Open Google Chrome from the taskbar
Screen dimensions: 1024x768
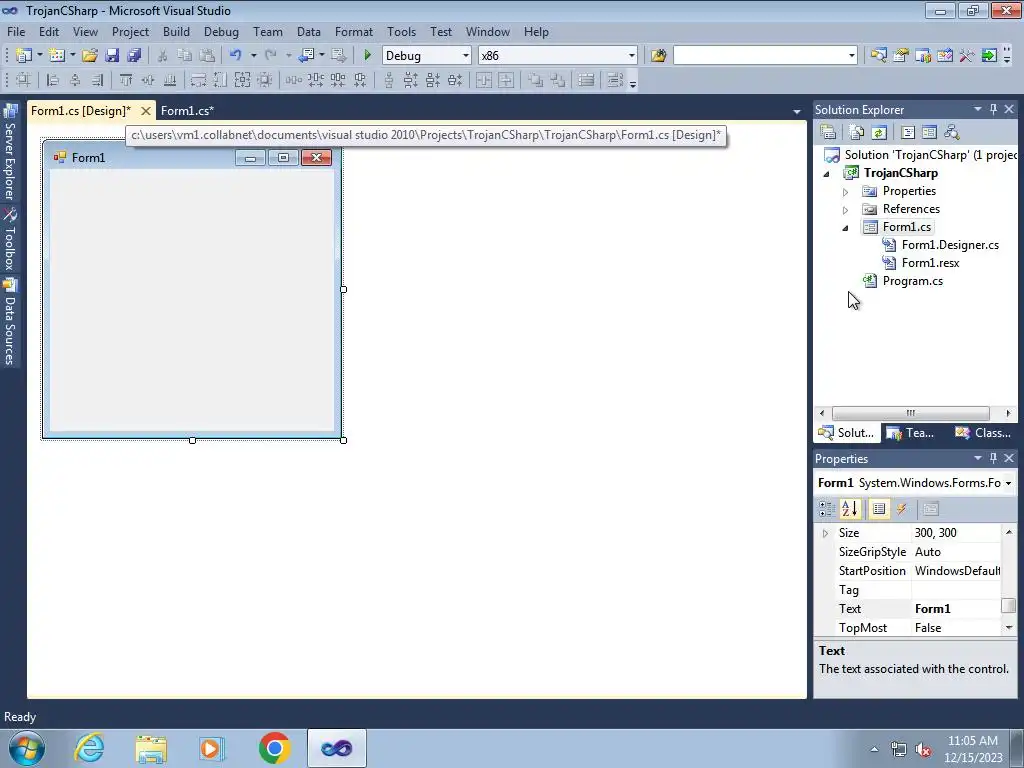pos(274,748)
